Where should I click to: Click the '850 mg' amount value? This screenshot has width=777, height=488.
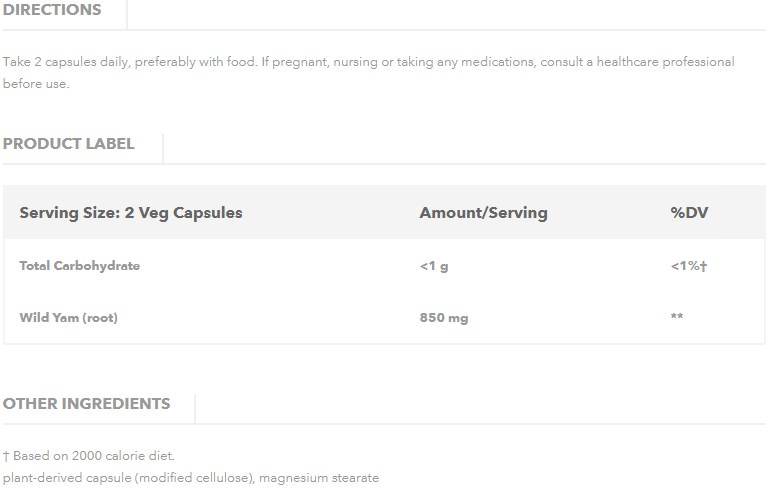pyautogui.click(x=444, y=318)
